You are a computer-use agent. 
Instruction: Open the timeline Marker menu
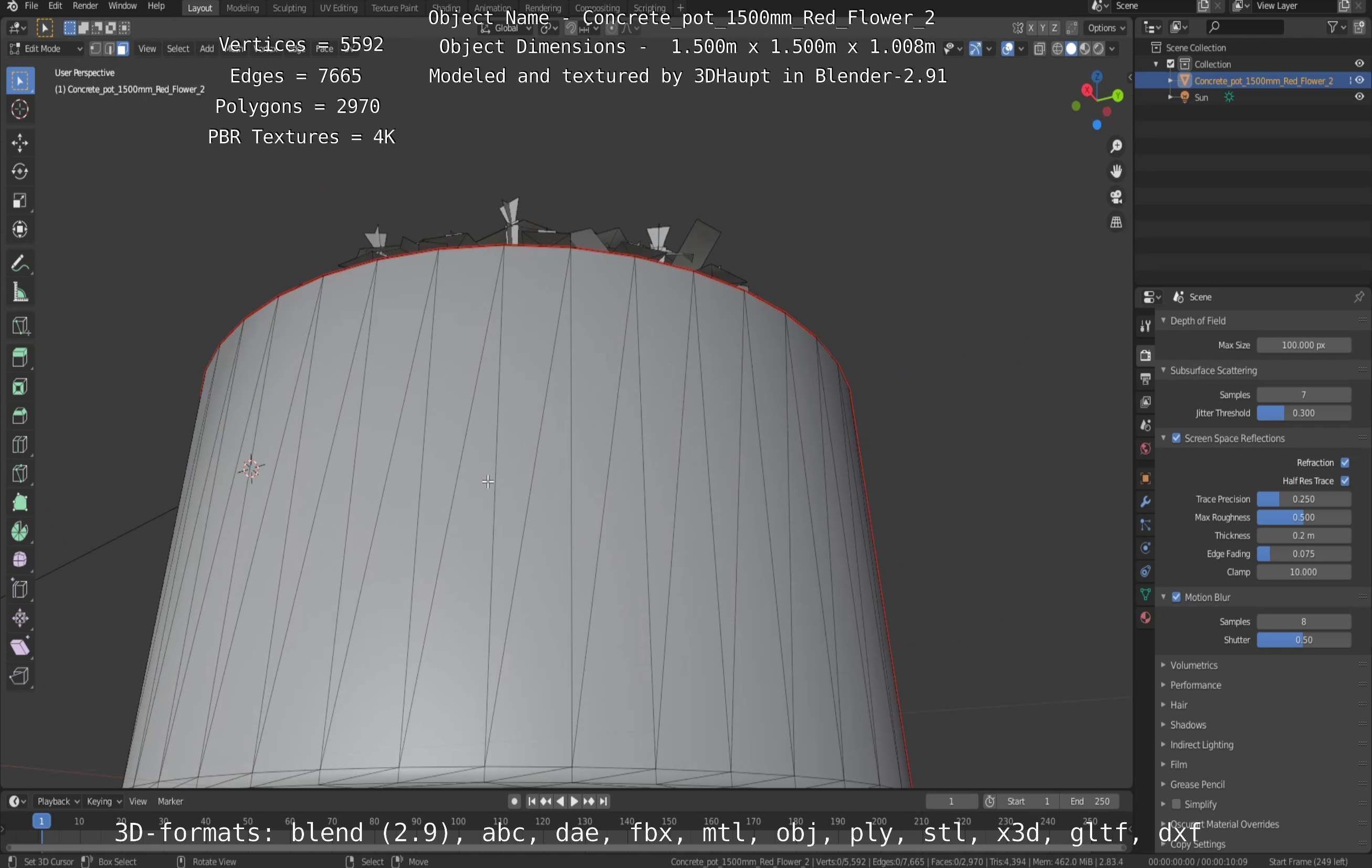[170, 801]
